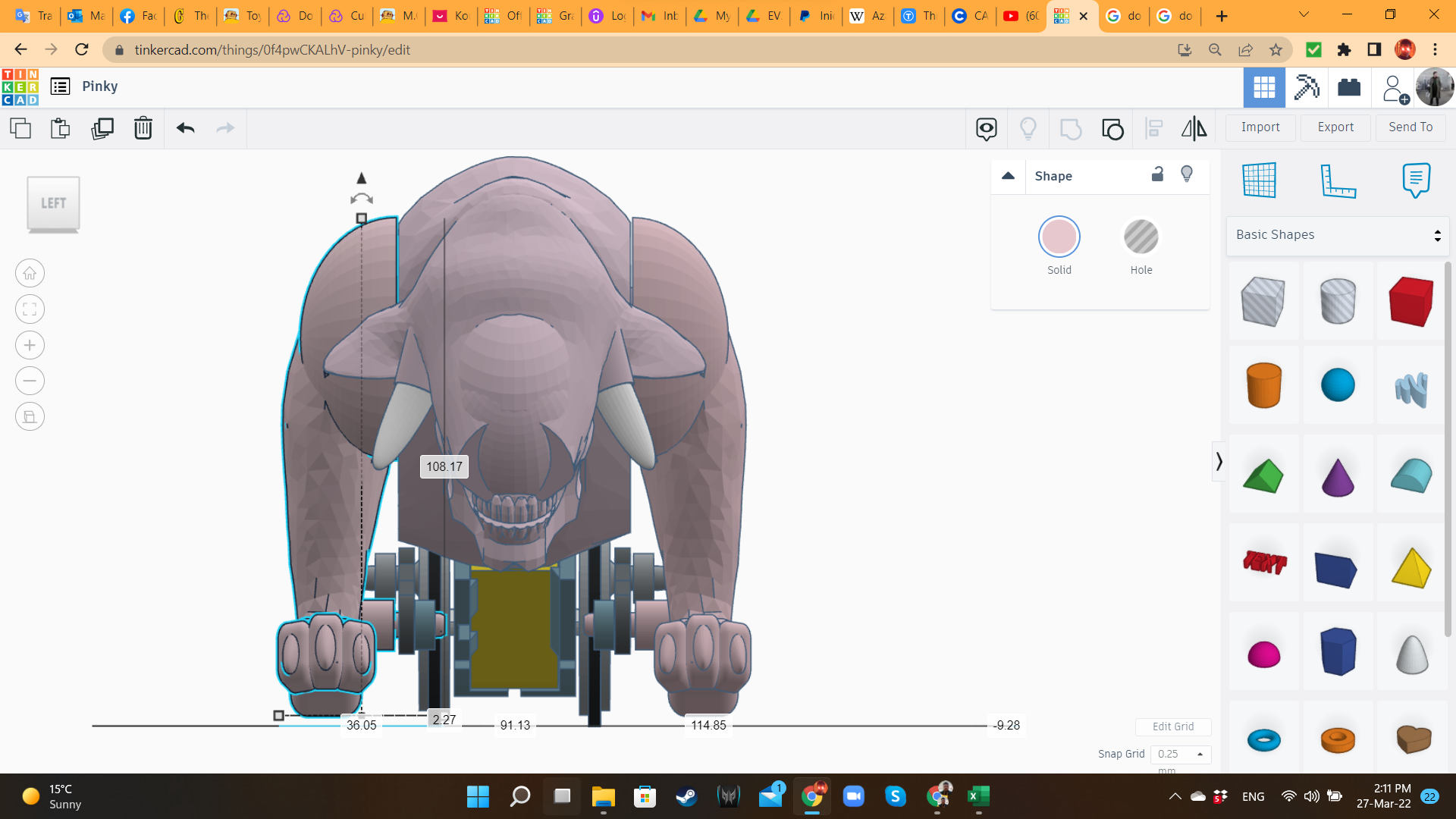
Task: Click the Duplicate and repeat icon
Action: pos(102,128)
